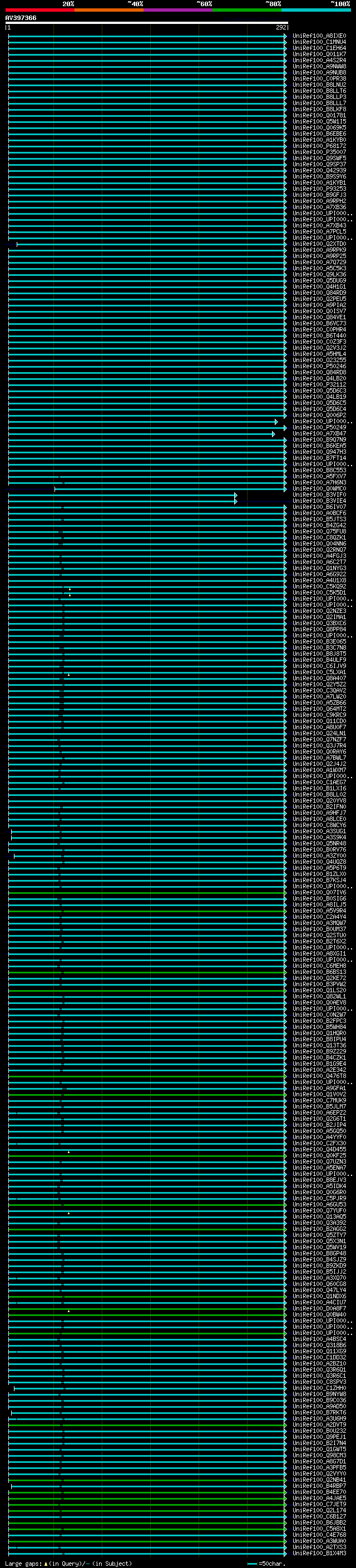Click the red 20% legend color bar
Viewport: 356px width, 1568px height.
39,10
